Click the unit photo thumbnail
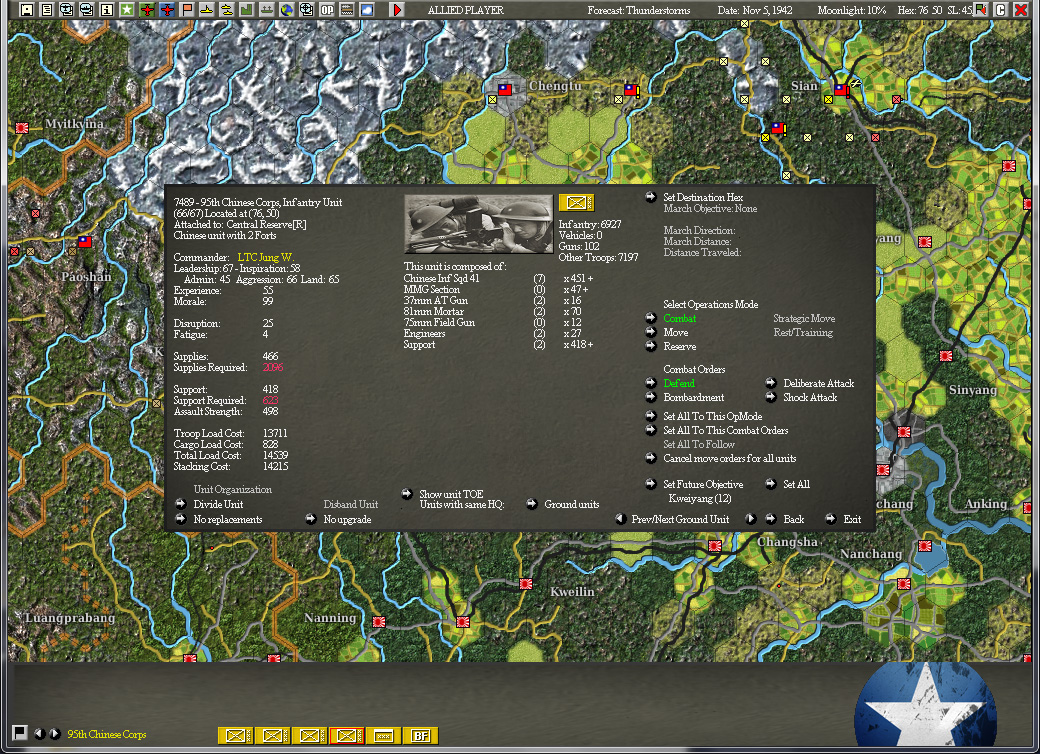Viewport: 1040px width, 754px height. (478, 224)
